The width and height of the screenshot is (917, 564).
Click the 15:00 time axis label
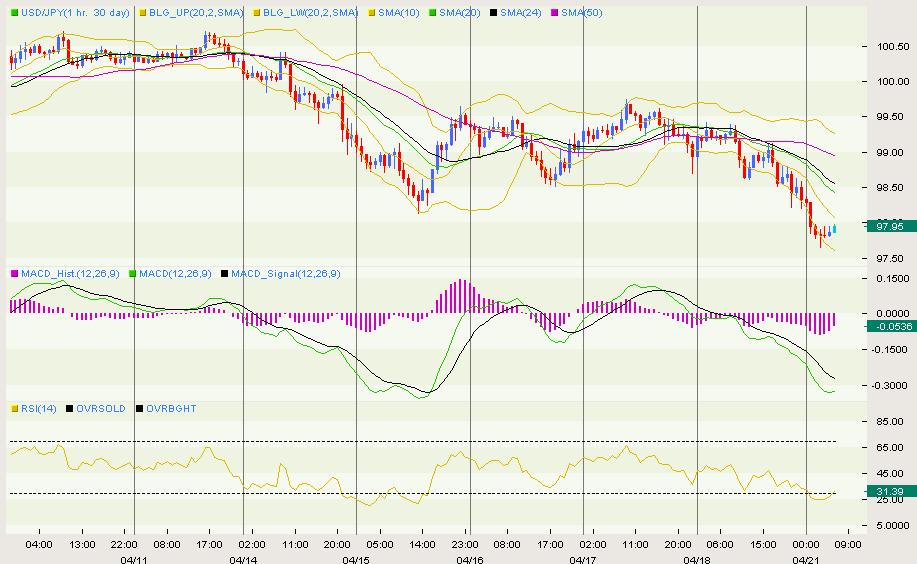tap(763, 545)
